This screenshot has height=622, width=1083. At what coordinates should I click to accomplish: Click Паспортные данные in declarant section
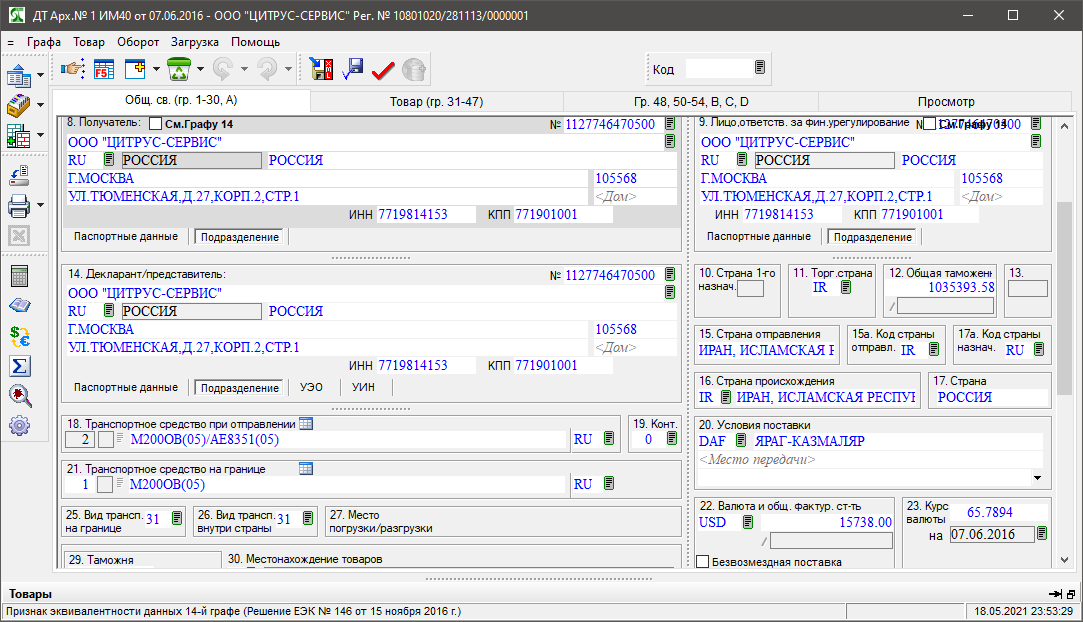point(126,387)
